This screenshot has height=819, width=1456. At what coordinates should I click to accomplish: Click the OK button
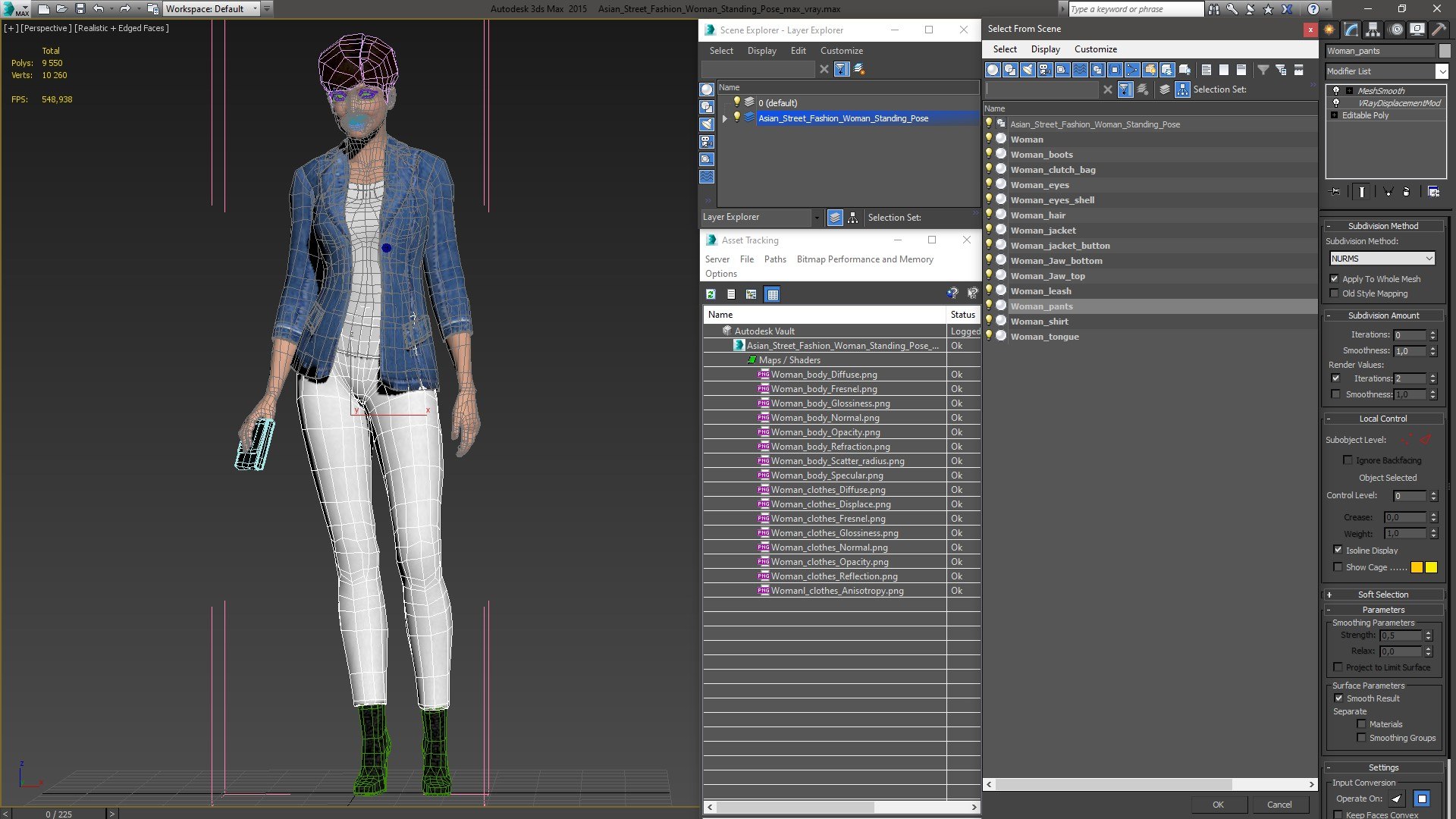click(x=1218, y=805)
